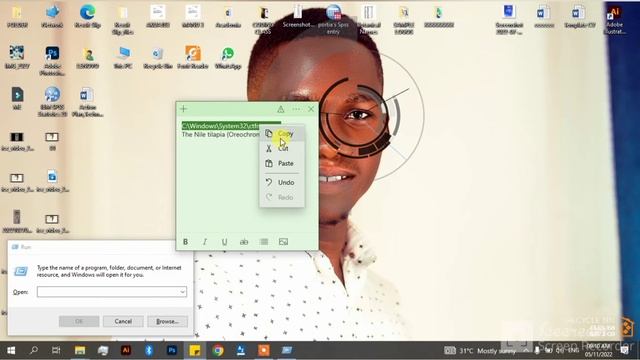Switch to Sticky Notes in the taskbar

pyautogui.click(x=195, y=350)
